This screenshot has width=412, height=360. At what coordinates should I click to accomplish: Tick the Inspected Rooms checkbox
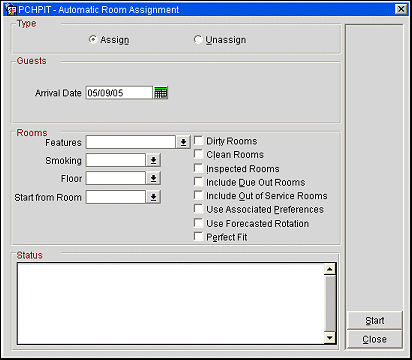(198, 168)
